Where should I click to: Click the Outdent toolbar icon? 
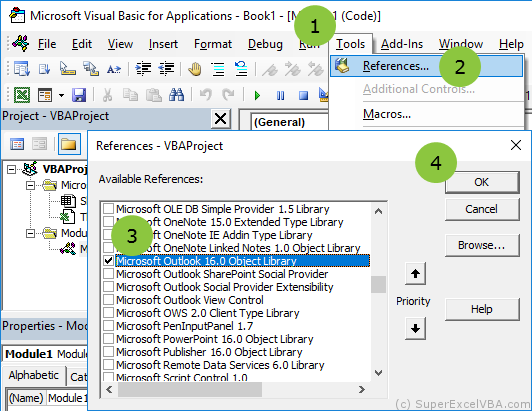coord(166,69)
